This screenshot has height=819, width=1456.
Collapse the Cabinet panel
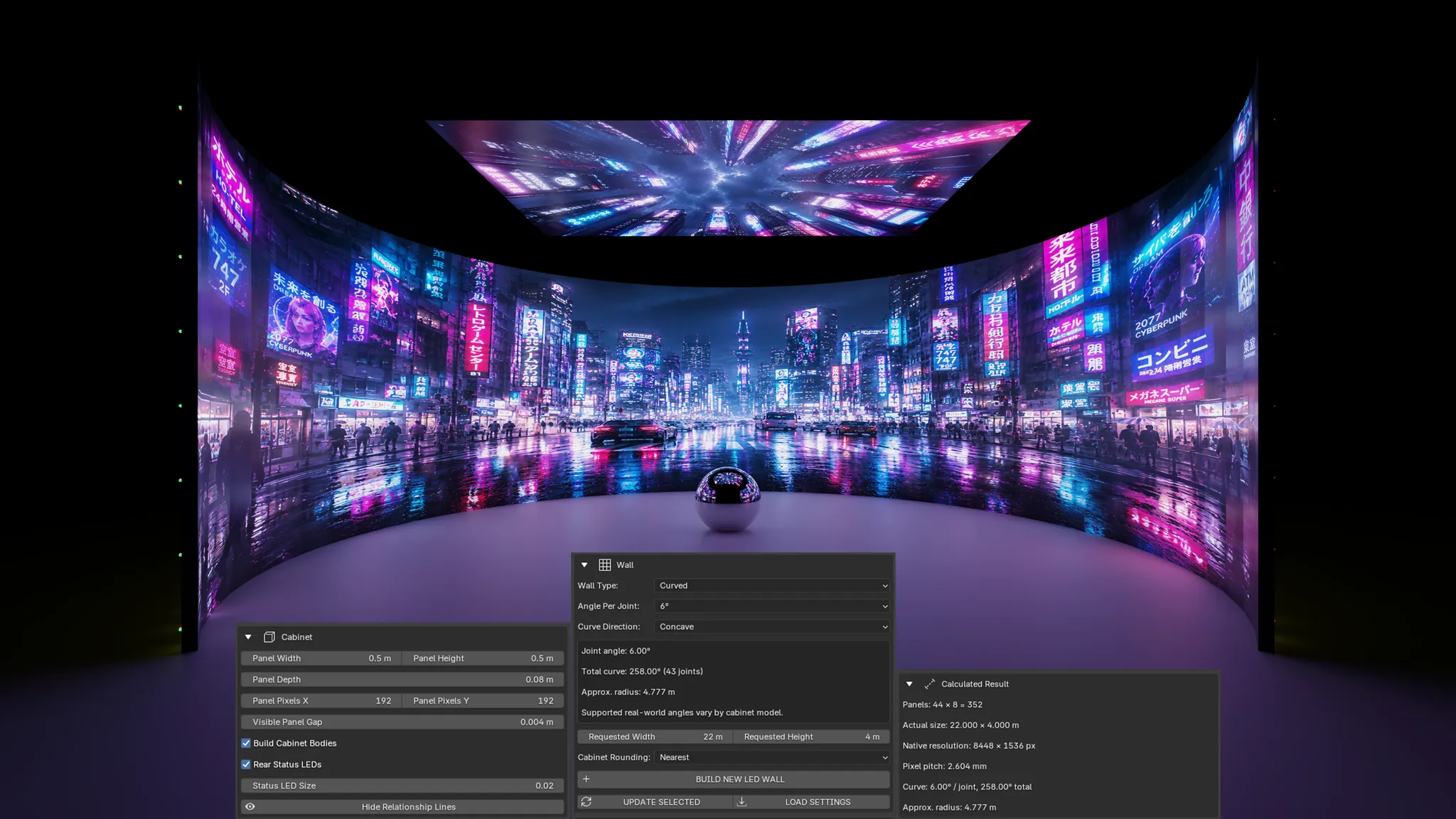[248, 637]
